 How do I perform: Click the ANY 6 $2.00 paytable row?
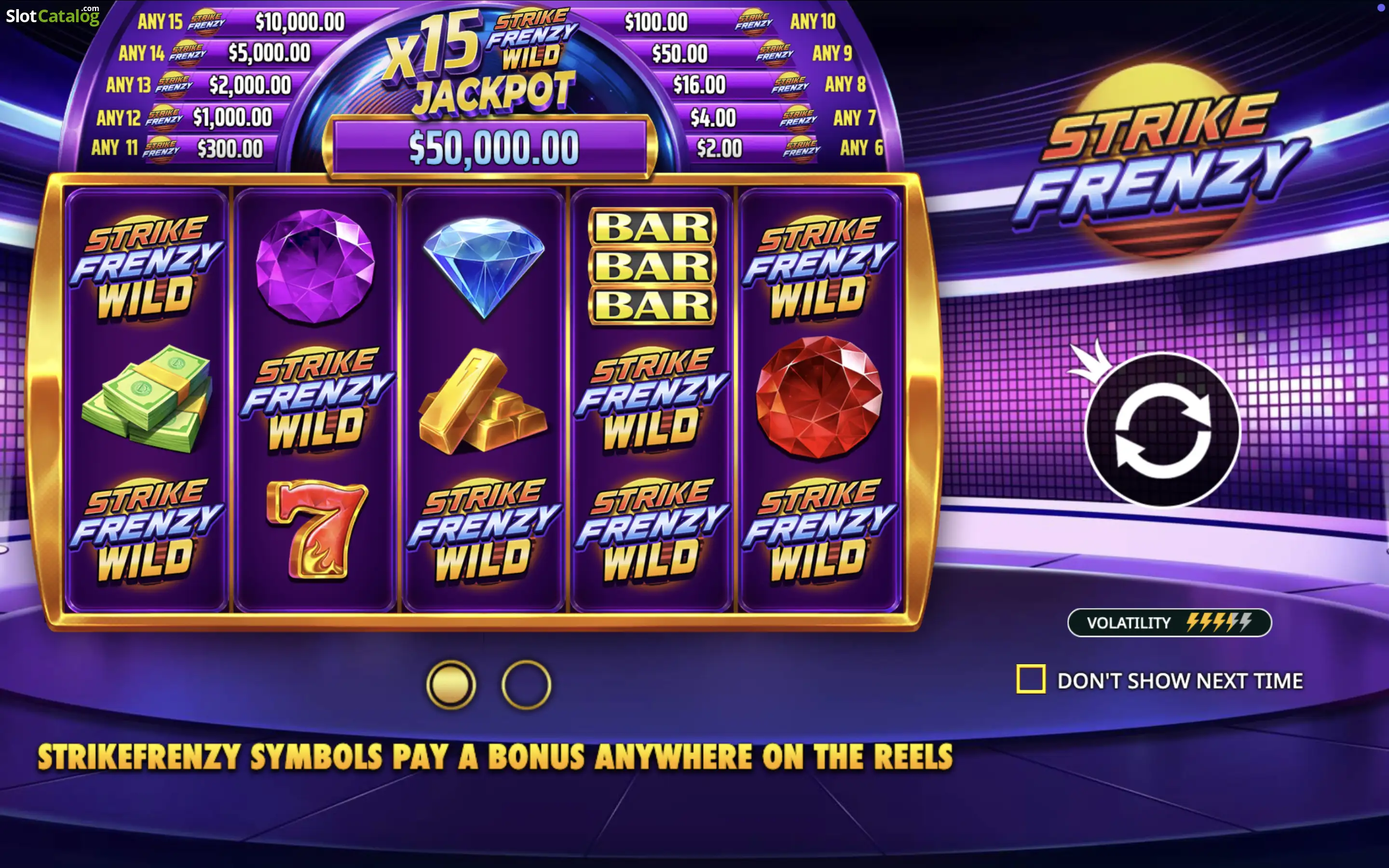pyautogui.click(x=789, y=148)
